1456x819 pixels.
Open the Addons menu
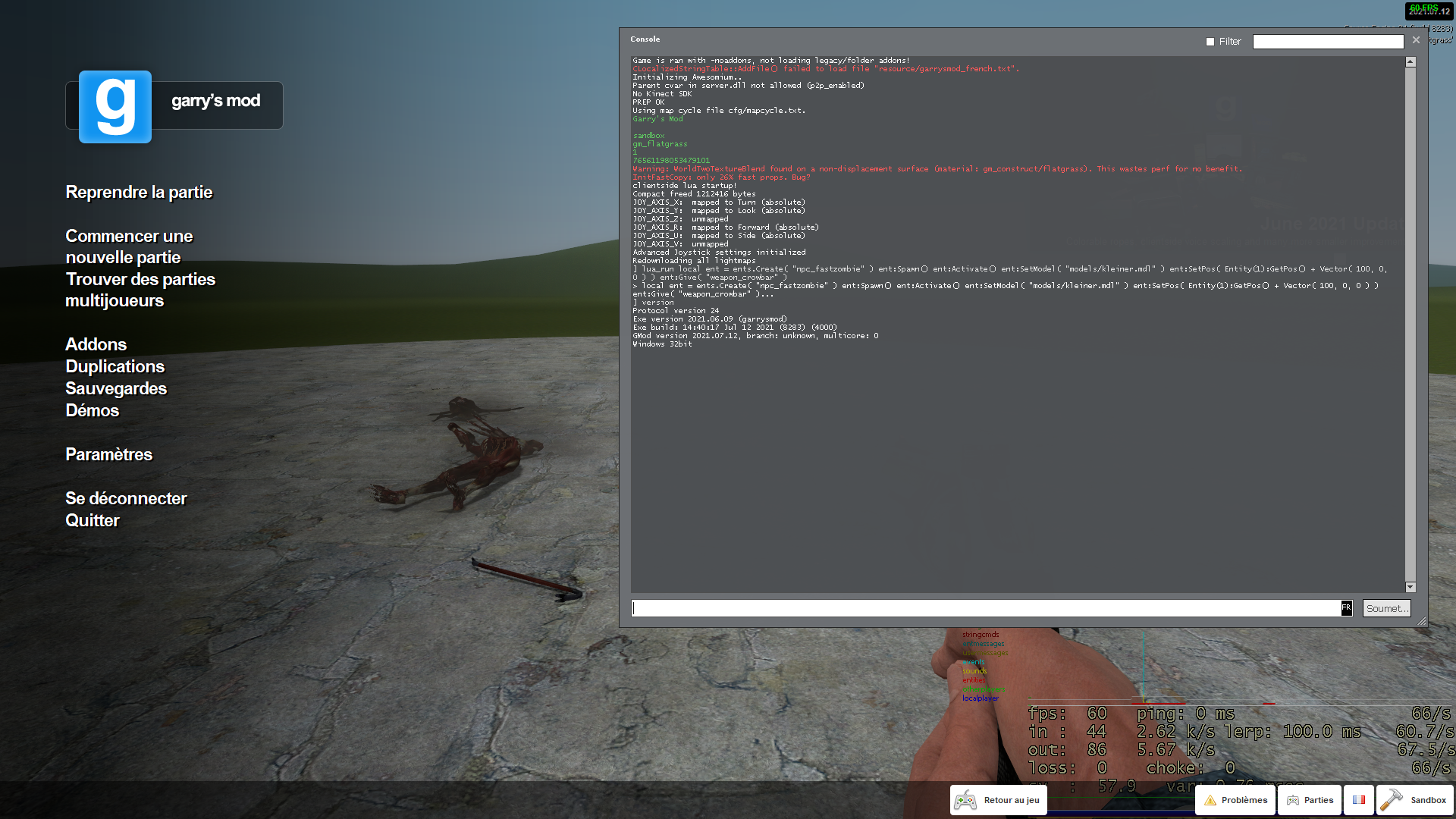click(x=96, y=345)
